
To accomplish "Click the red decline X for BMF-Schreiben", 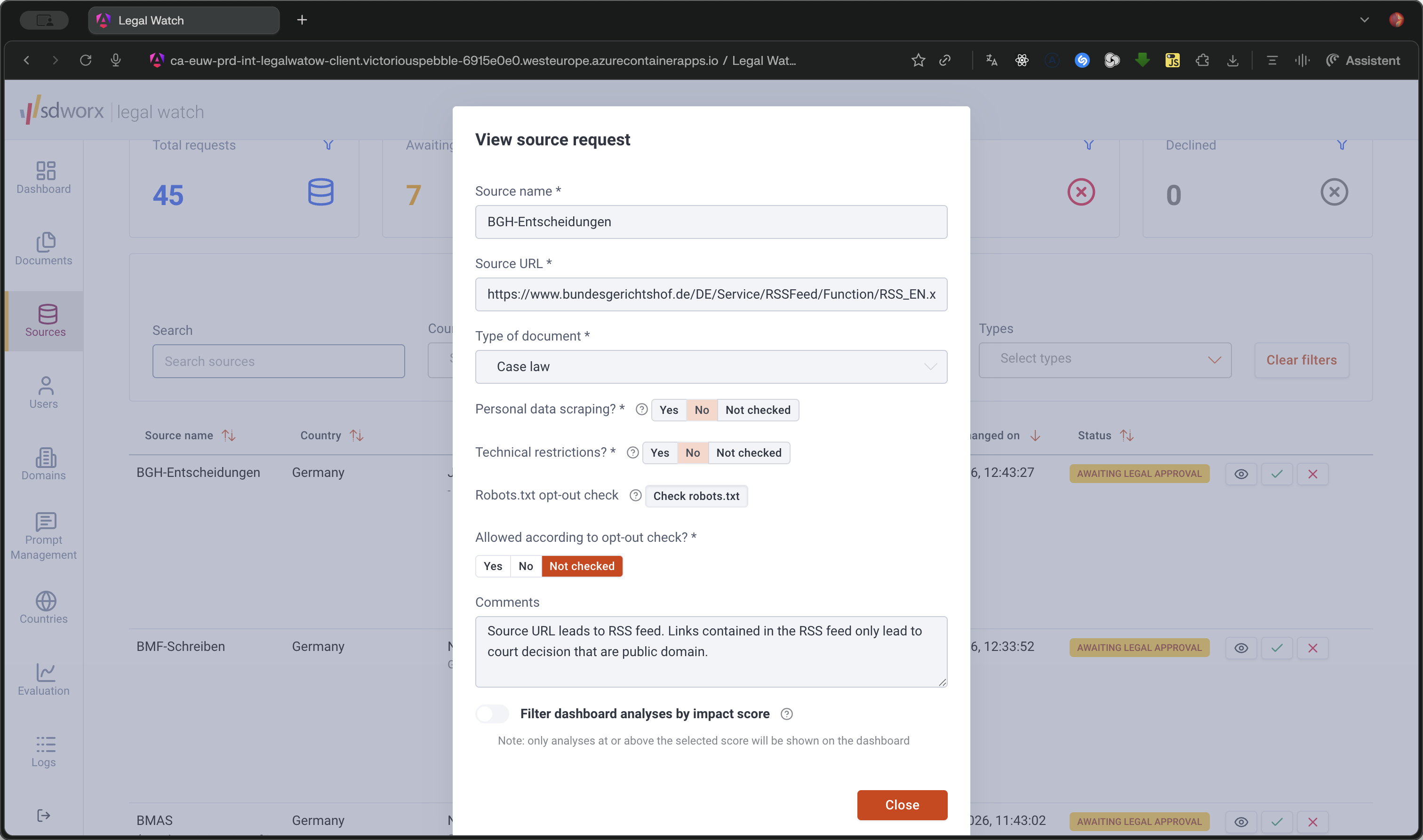I will point(1312,648).
